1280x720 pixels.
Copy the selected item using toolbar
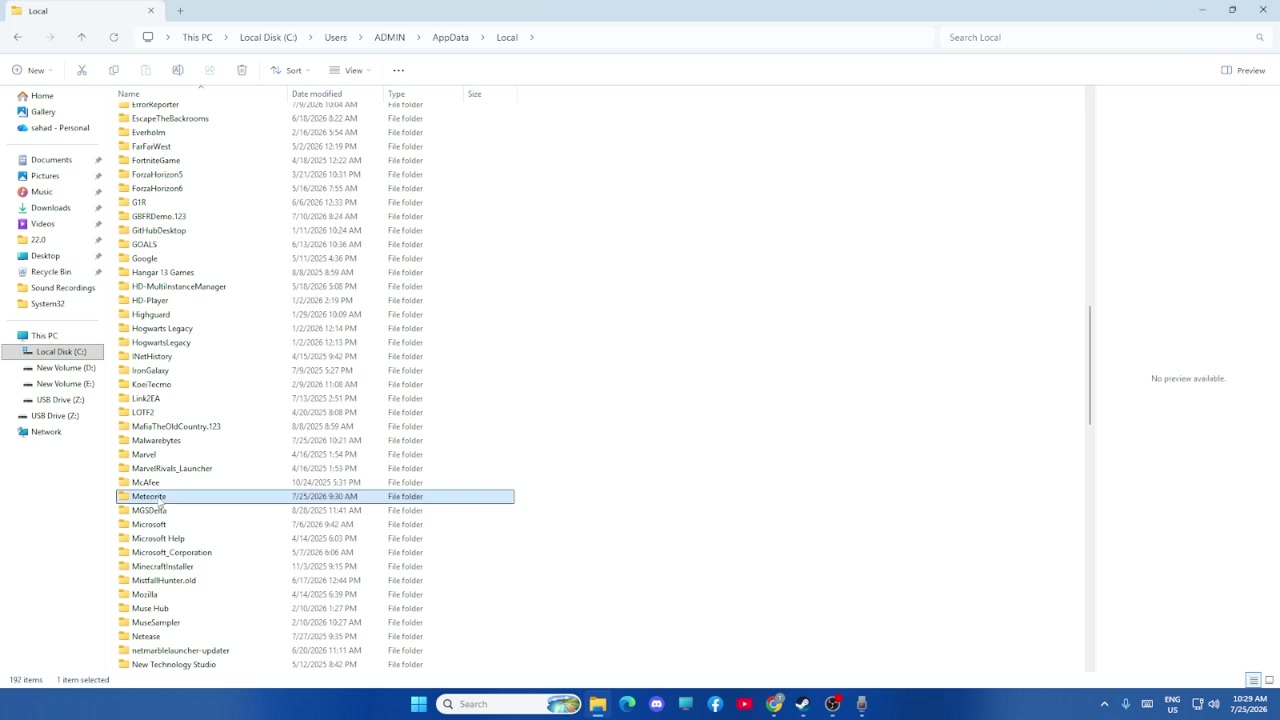pyautogui.click(x=114, y=70)
